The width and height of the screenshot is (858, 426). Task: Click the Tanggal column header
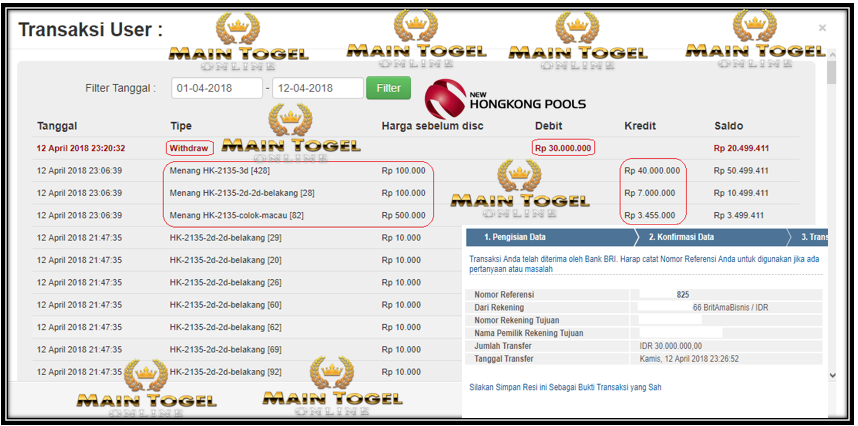point(57,126)
